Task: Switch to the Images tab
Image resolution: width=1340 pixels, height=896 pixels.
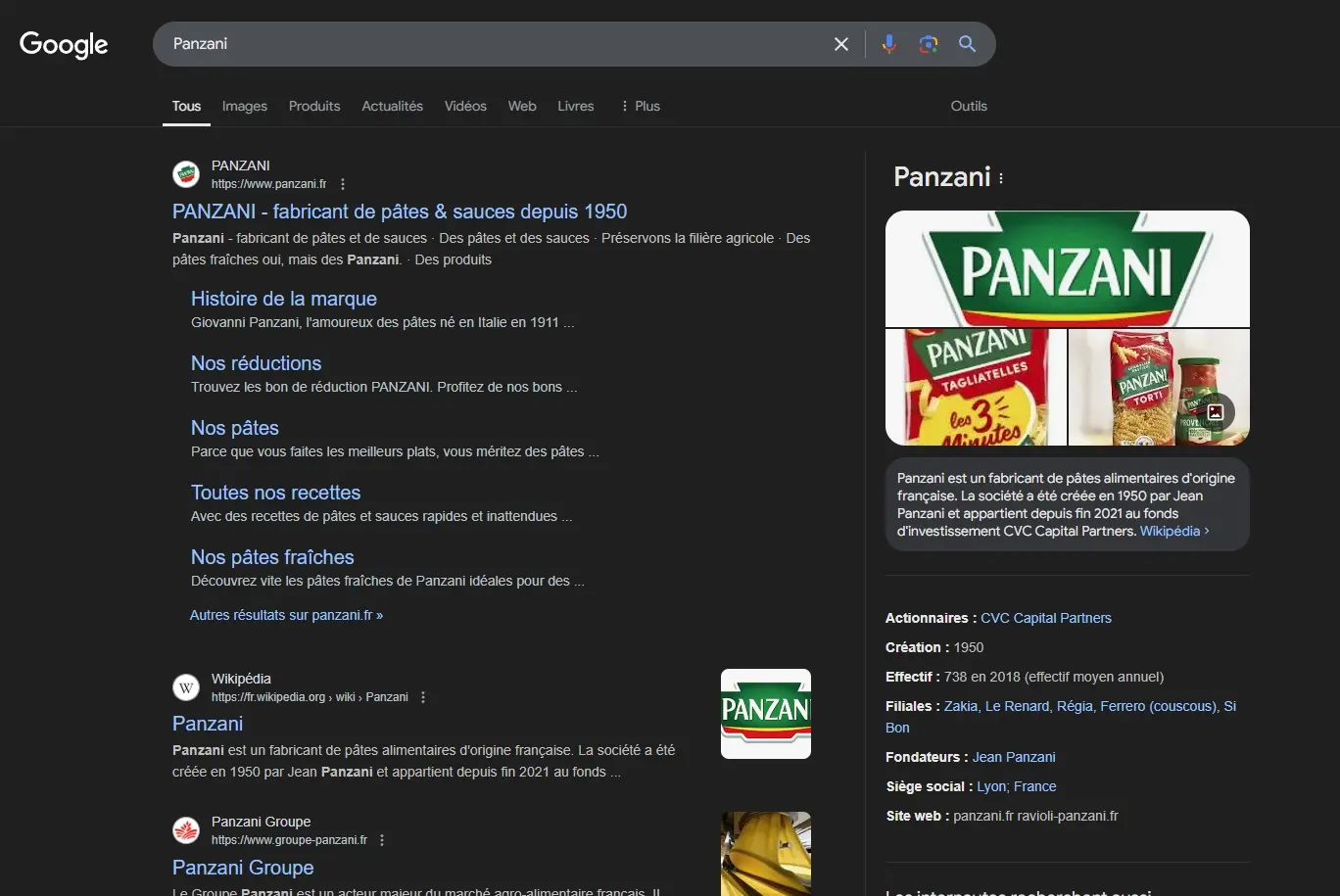Action: [245, 106]
